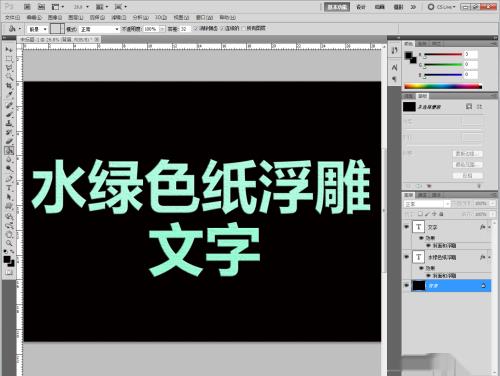Hide 斜面和浮雕 on 文字 layer
Screen dimensions: 500x376
click(429, 245)
